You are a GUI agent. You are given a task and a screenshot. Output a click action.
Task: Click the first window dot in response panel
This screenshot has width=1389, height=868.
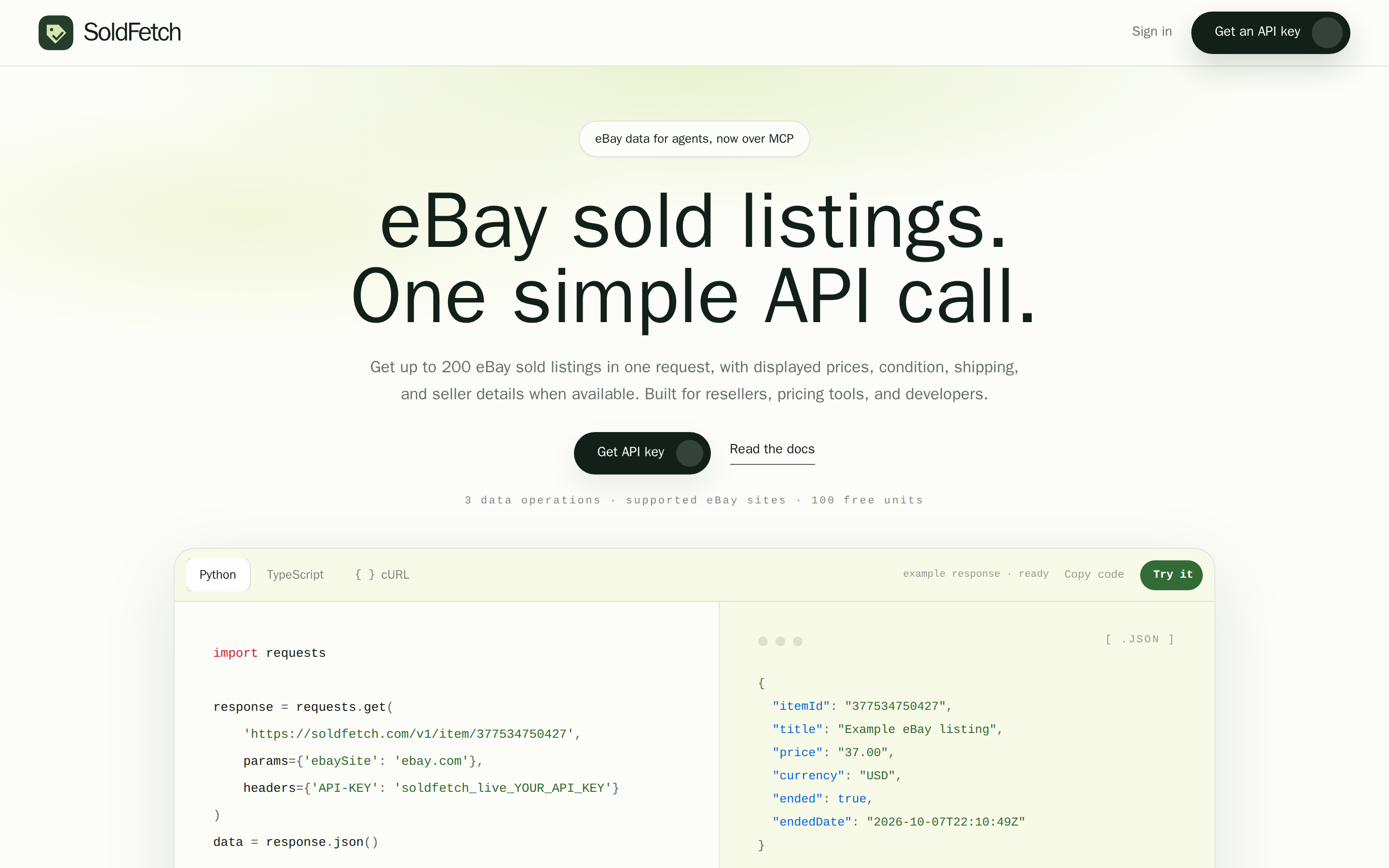click(763, 641)
